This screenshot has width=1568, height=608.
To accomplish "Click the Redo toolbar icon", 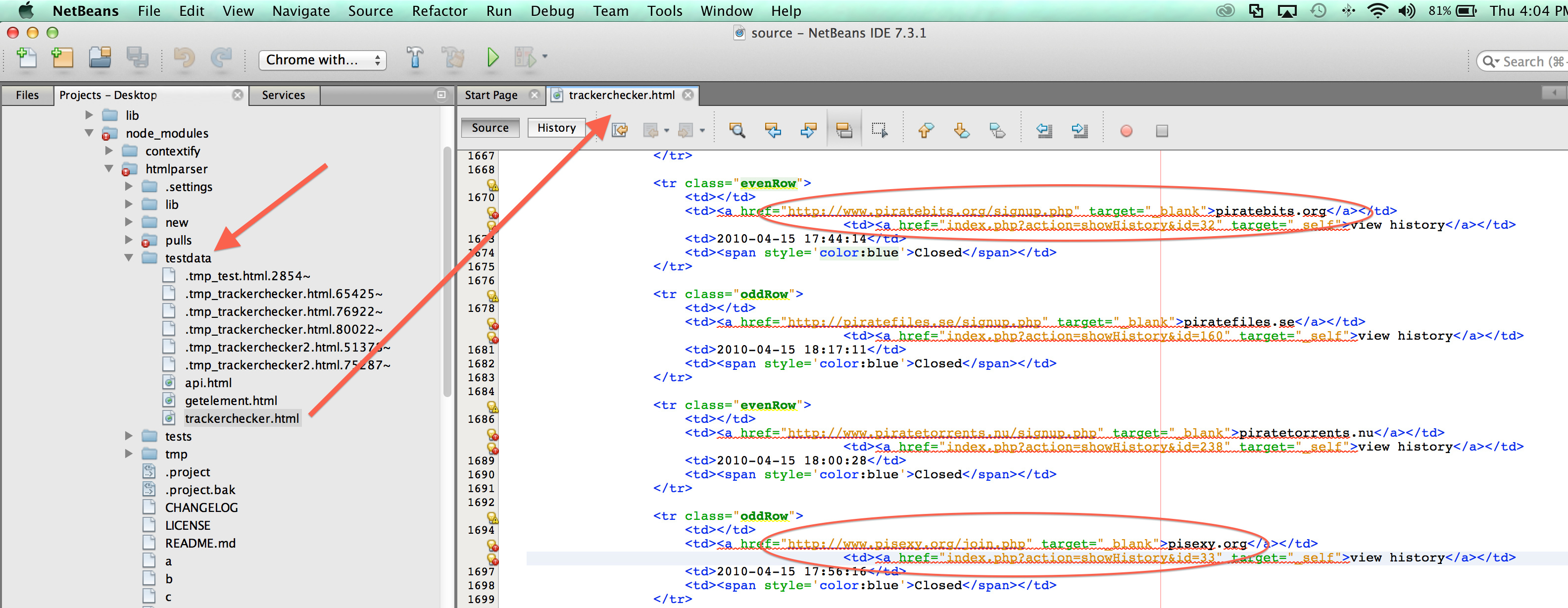I will pyautogui.click(x=221, y=58).
